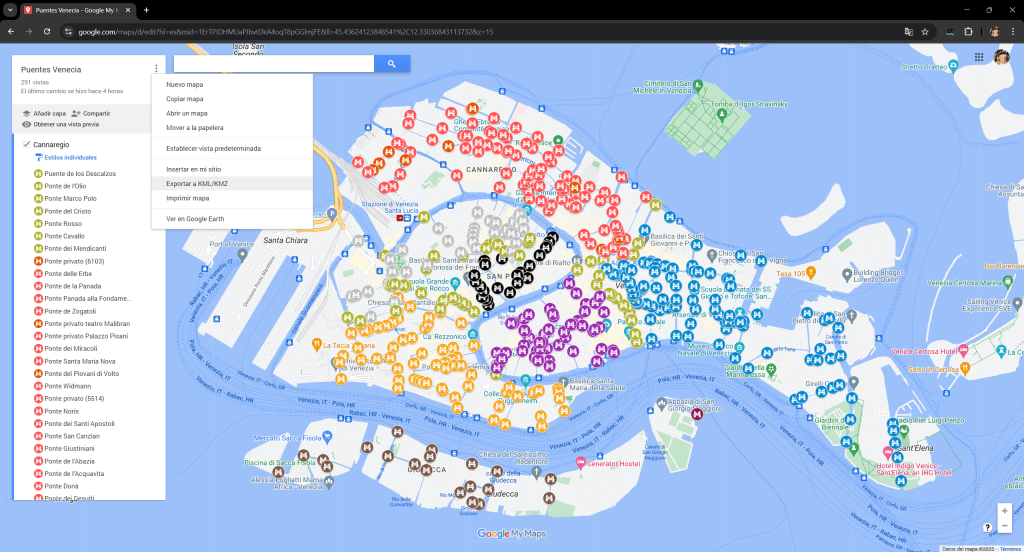Zoom in on the map
The image size is (1024, 552).
tap(1003, 509)
